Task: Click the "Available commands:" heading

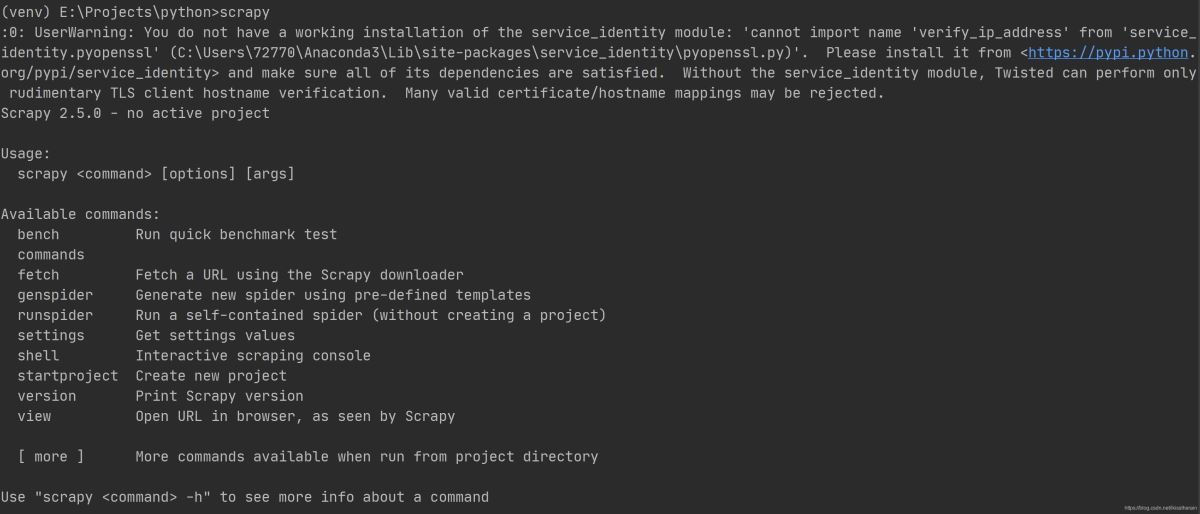Action: tap(80, 214)
